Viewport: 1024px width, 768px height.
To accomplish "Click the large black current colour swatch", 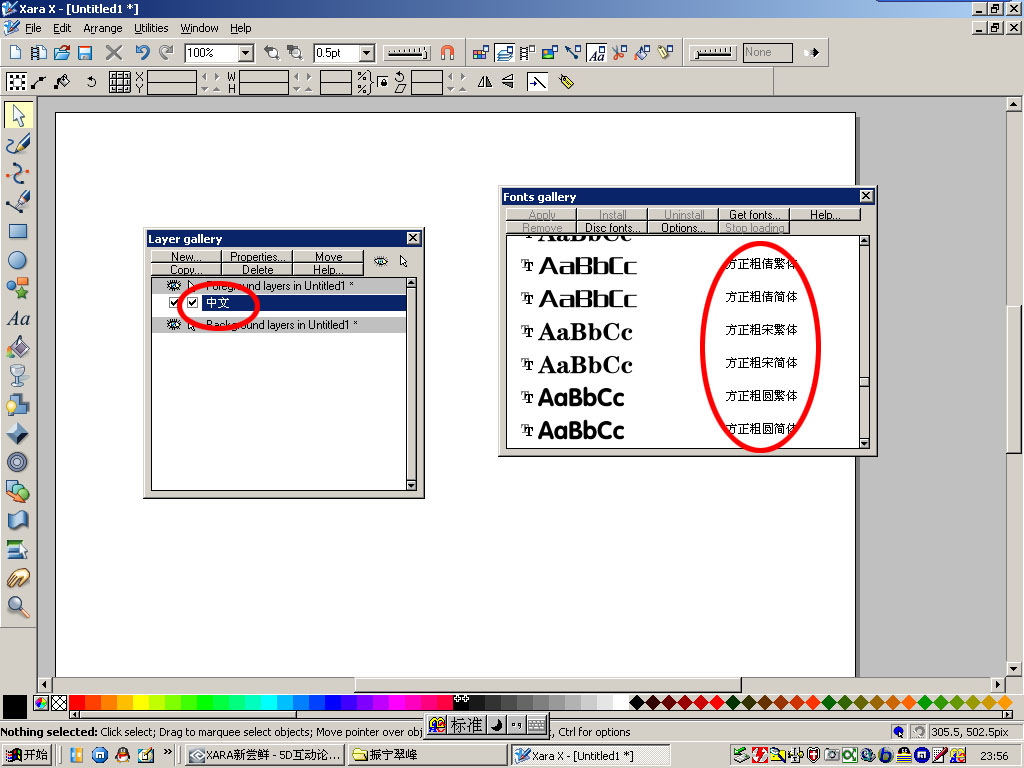I will (x=15, y=707).
